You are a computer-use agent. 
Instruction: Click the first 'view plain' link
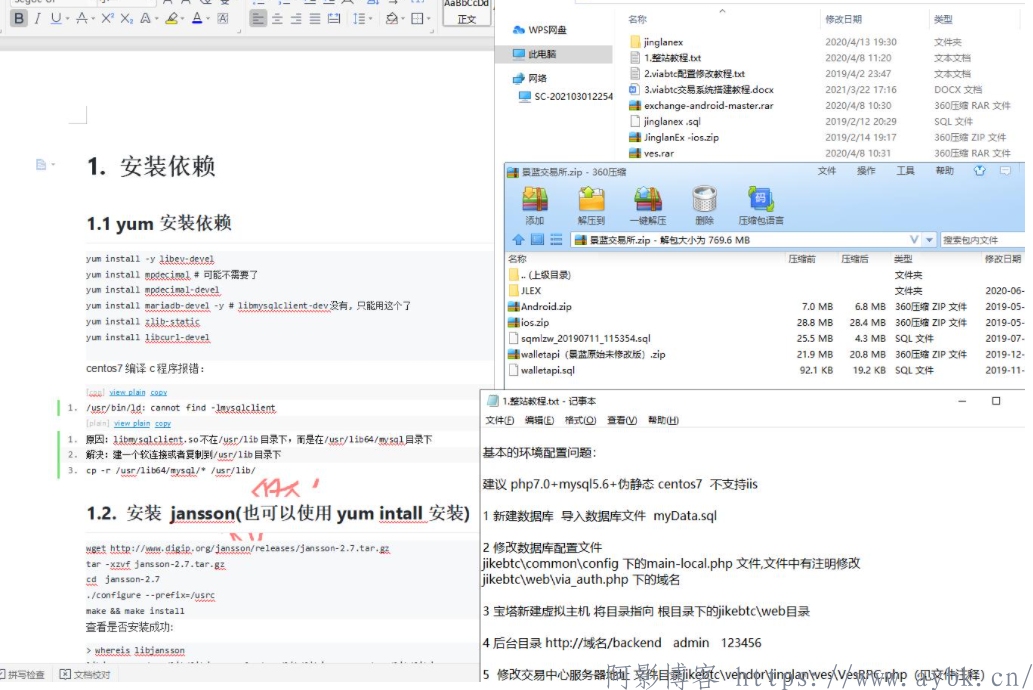coord(127,392)
